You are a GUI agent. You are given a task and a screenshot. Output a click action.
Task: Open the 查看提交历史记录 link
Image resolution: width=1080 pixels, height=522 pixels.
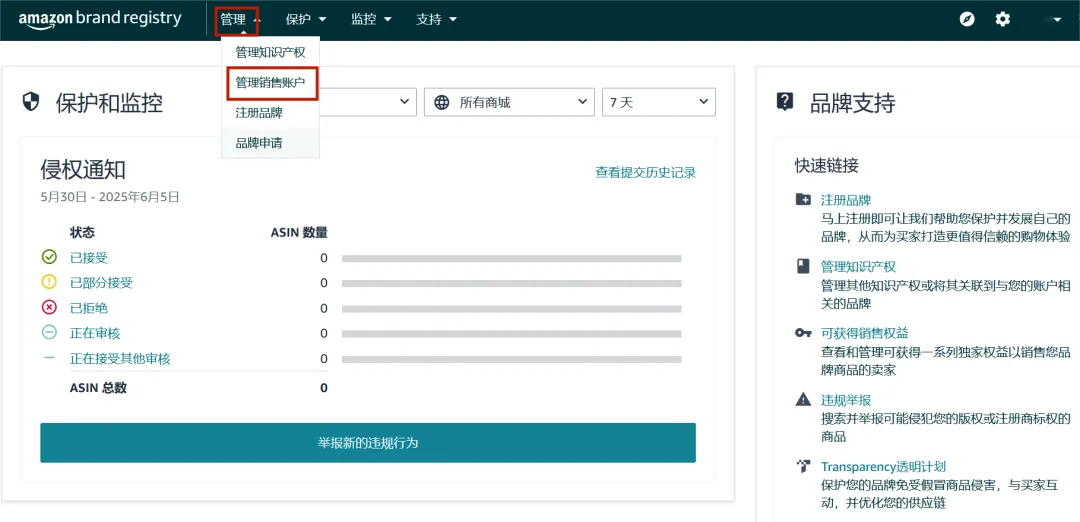point(645,172)
